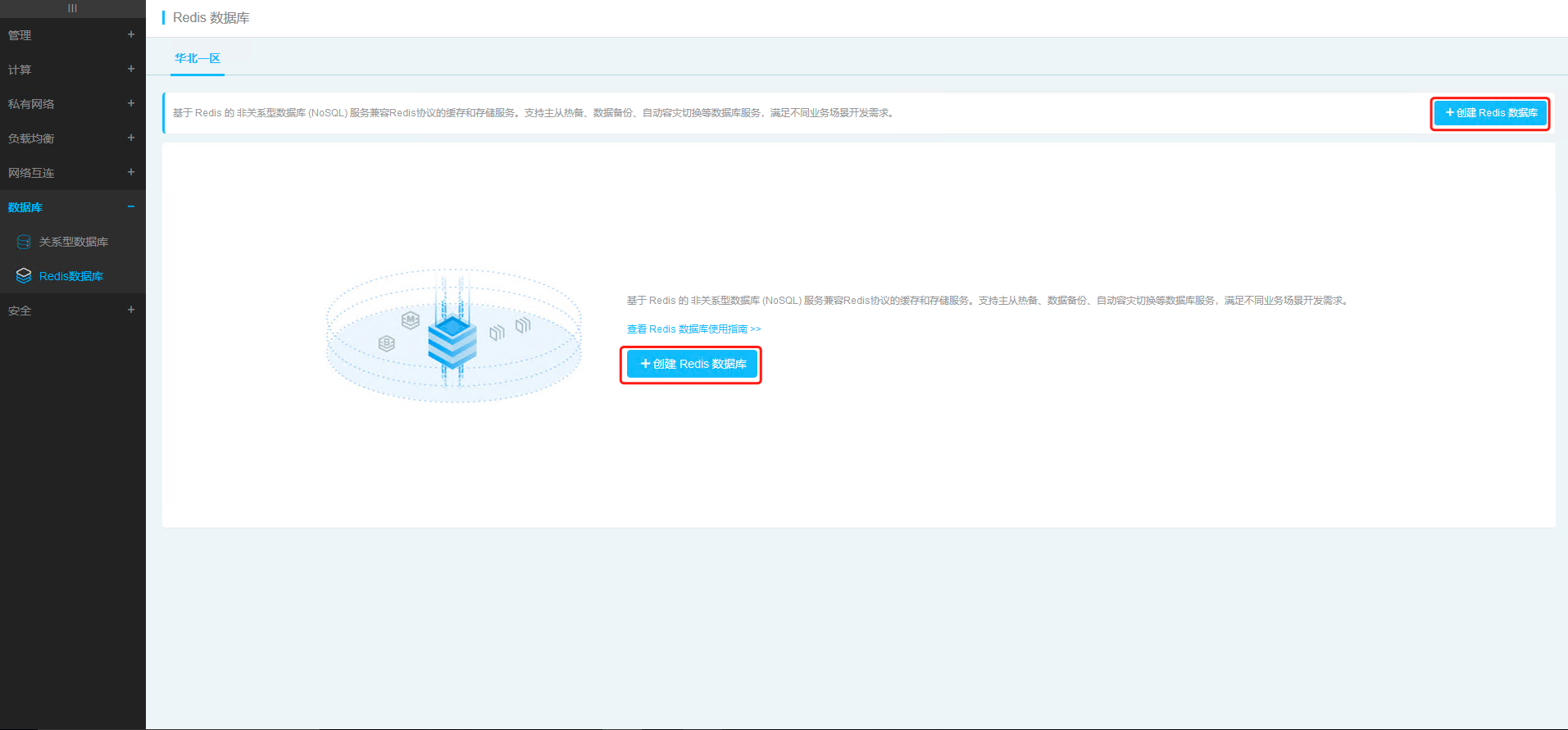This screenshot has height=730, width=1568.
Task: Select the 数据库 sidebar menu
Action: tap(73, 207)
